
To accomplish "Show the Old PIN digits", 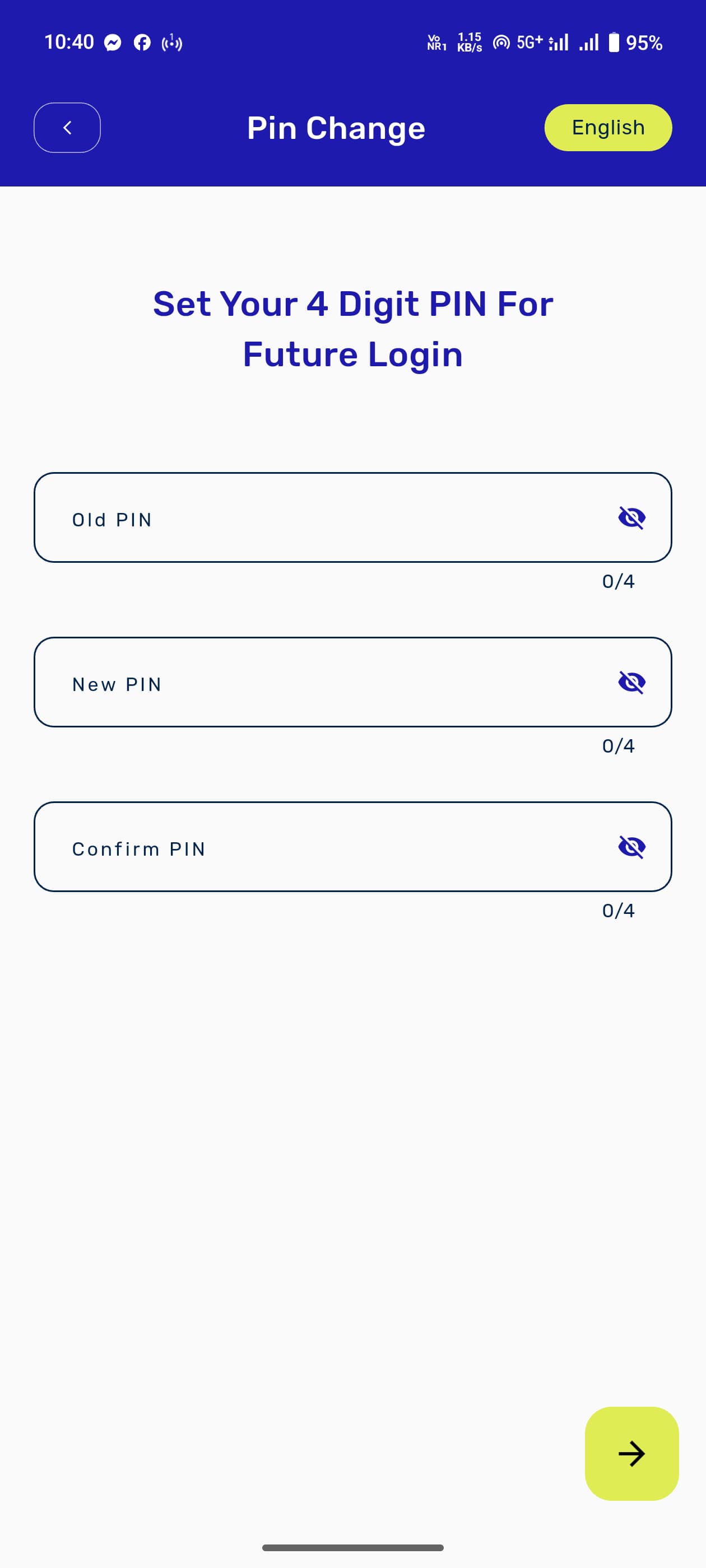I will [x=631, y=517].
